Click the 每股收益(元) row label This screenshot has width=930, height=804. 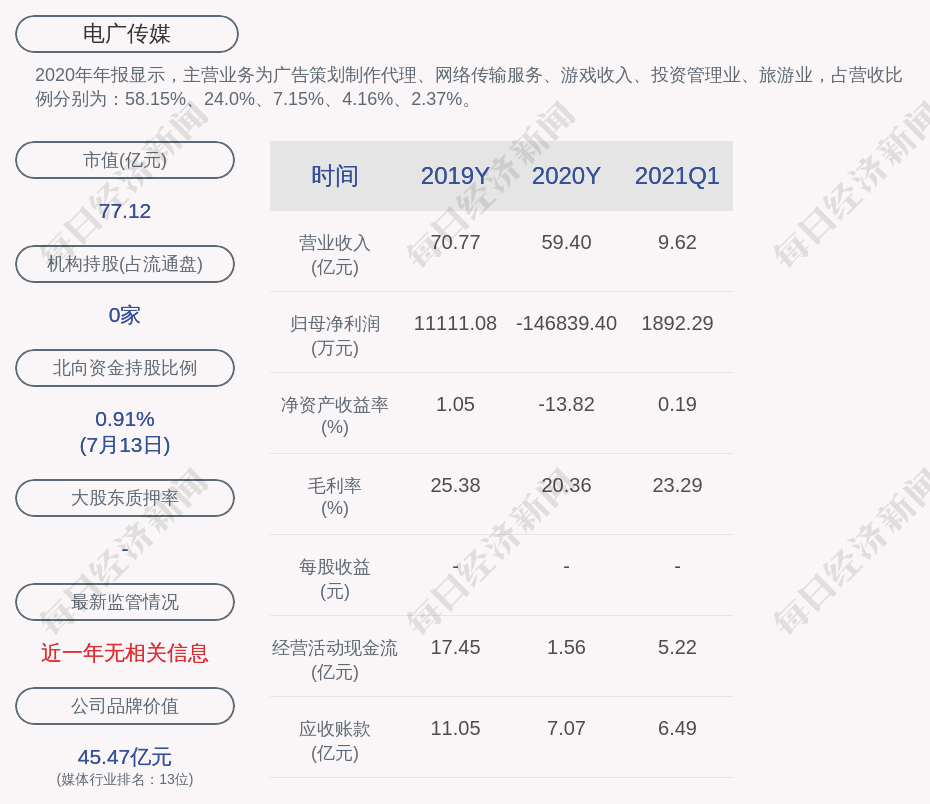[335, 579]
